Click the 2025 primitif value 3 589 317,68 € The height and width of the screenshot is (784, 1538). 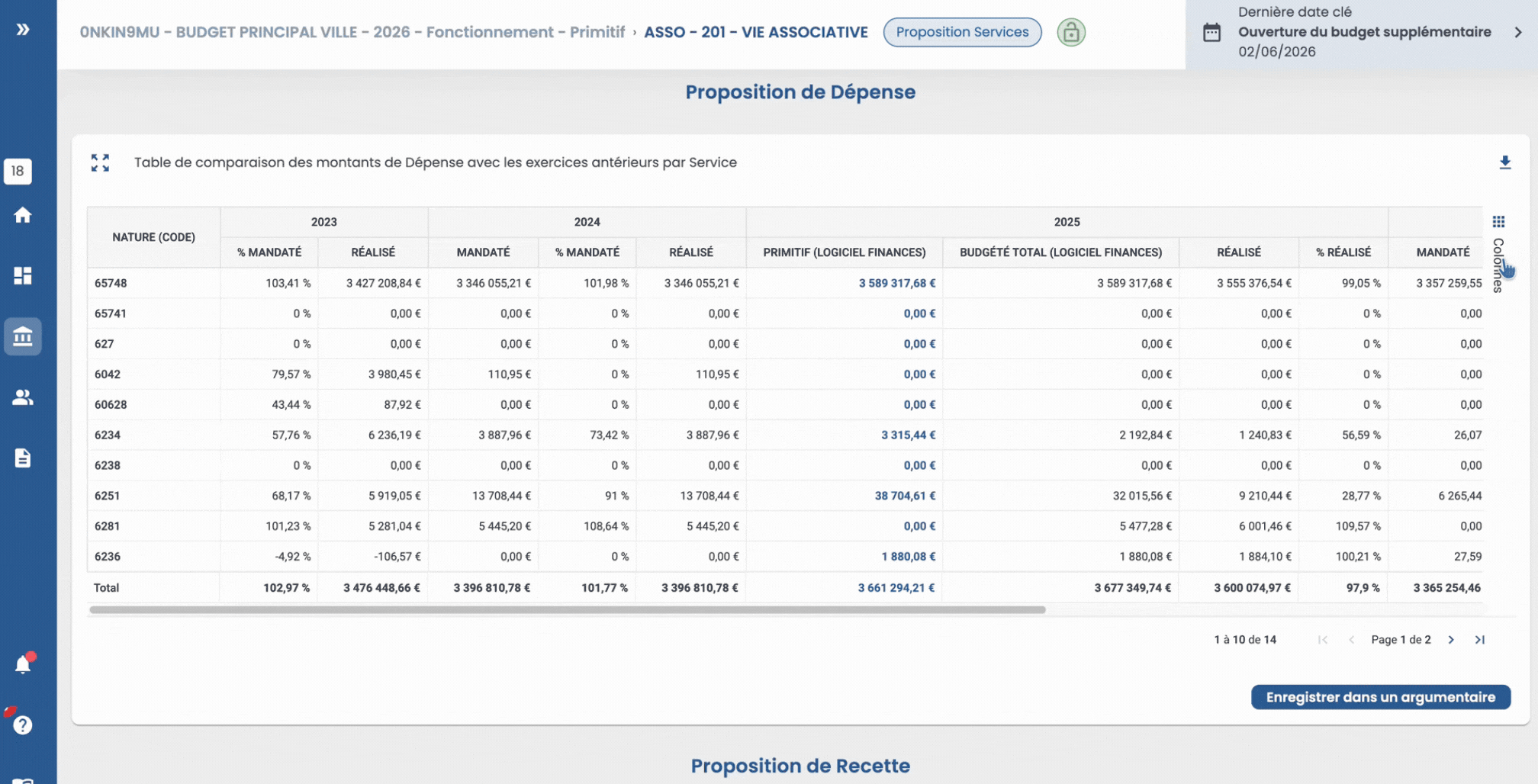point(896,283)
